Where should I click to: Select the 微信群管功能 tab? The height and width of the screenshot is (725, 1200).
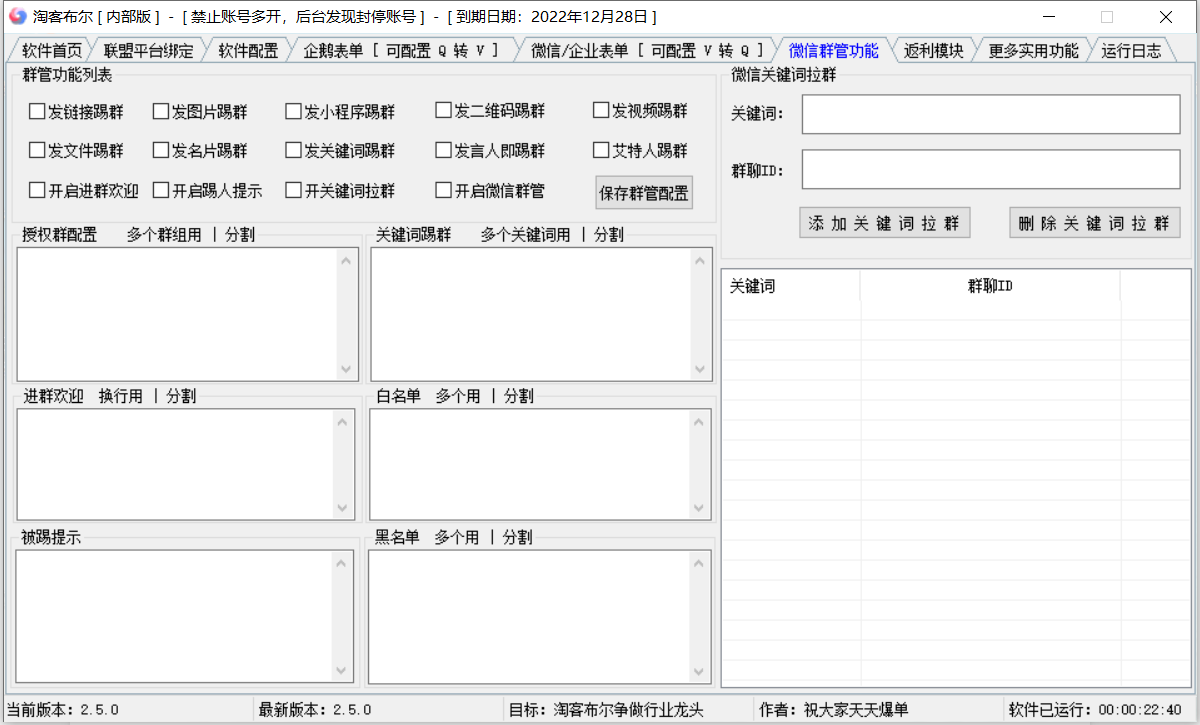834,51
